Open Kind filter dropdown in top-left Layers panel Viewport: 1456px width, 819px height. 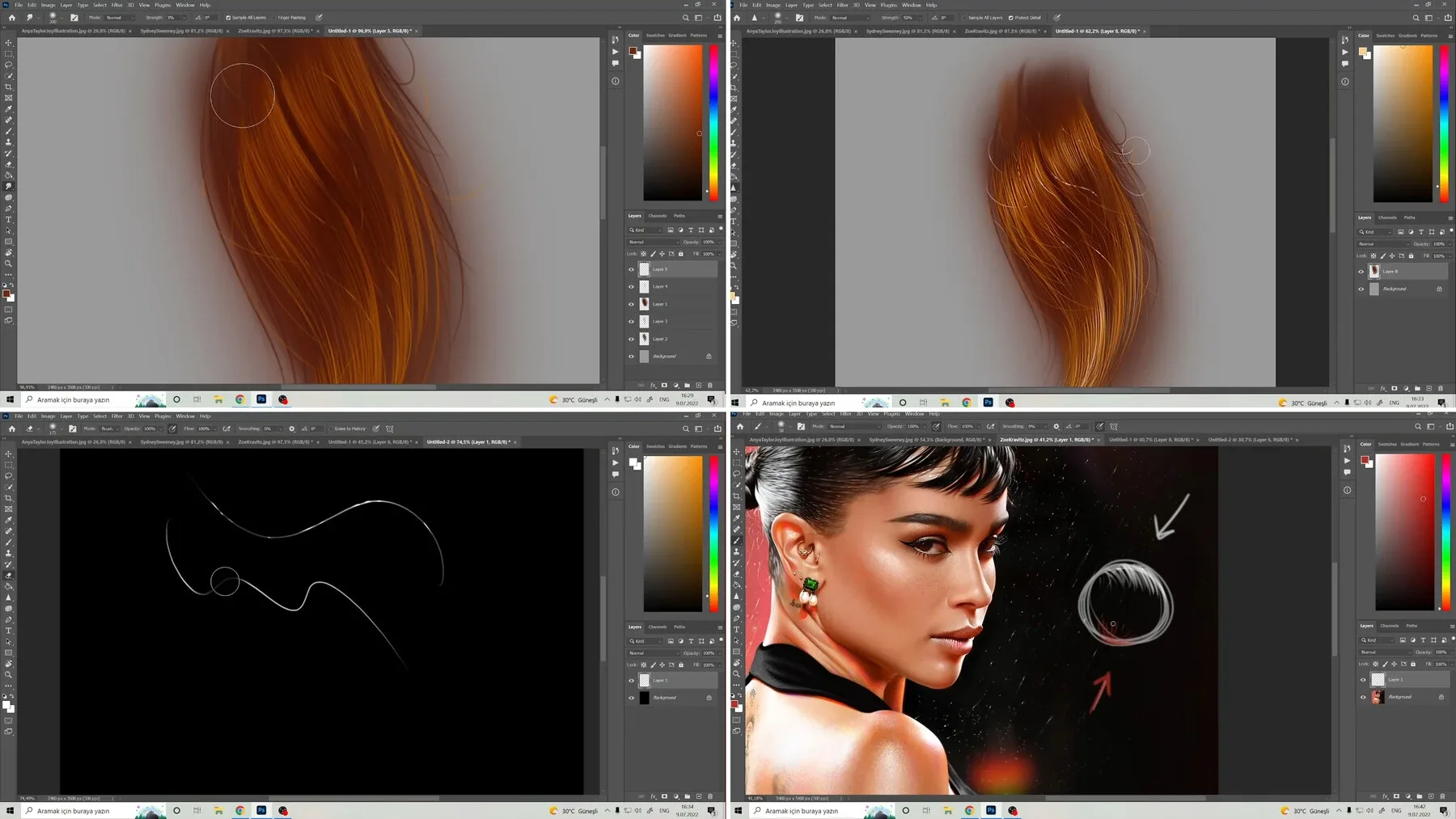coord(646,230)
